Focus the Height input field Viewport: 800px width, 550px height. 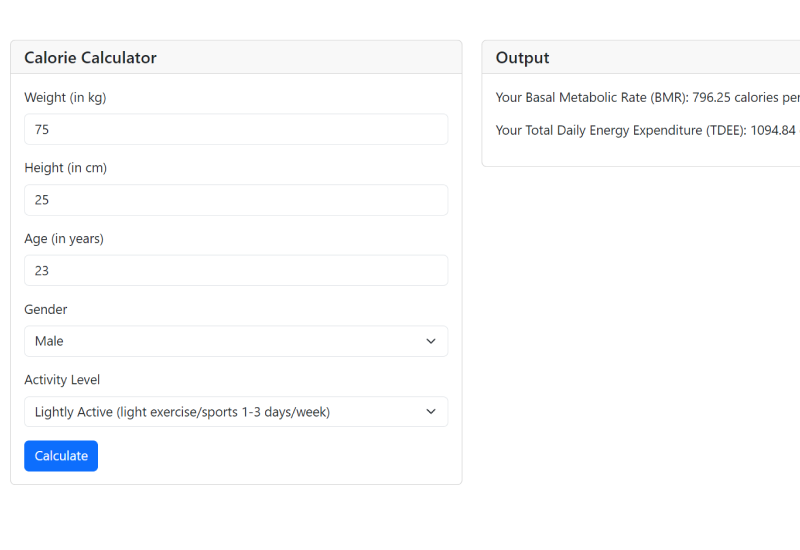235,200
